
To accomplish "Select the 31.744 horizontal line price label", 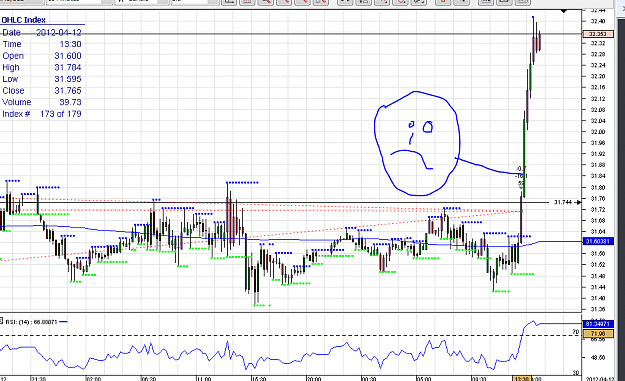I will 563,202.
